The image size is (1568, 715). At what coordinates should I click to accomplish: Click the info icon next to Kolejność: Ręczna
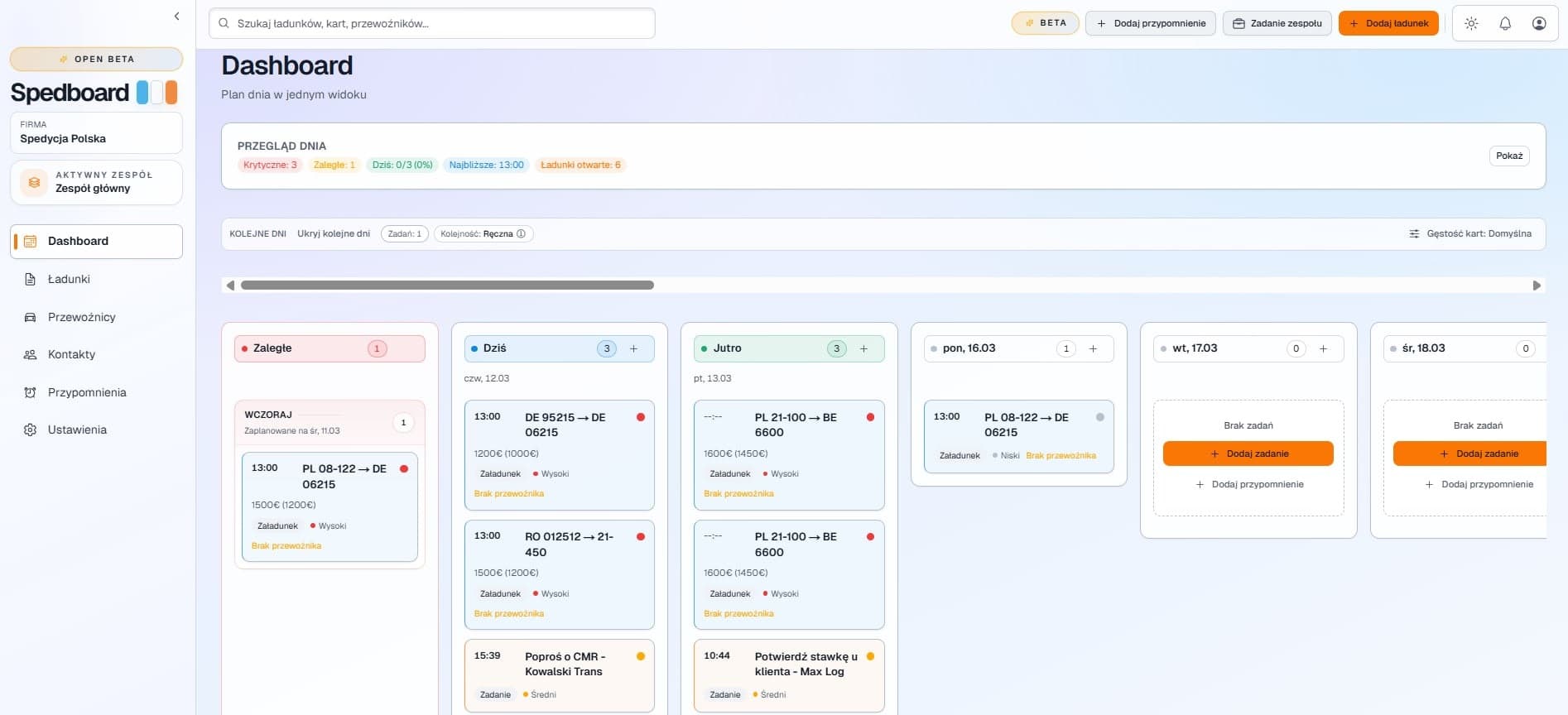coord(521,234)
